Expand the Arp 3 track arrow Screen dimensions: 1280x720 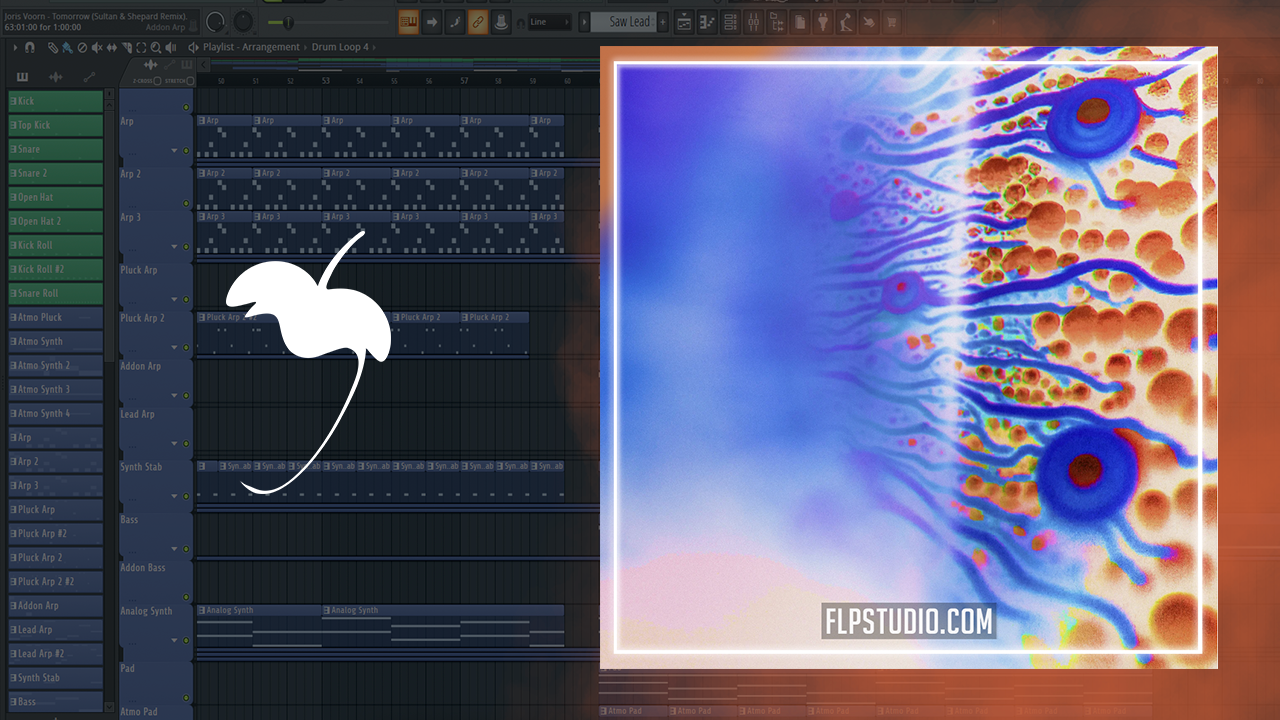pos(174,247)
